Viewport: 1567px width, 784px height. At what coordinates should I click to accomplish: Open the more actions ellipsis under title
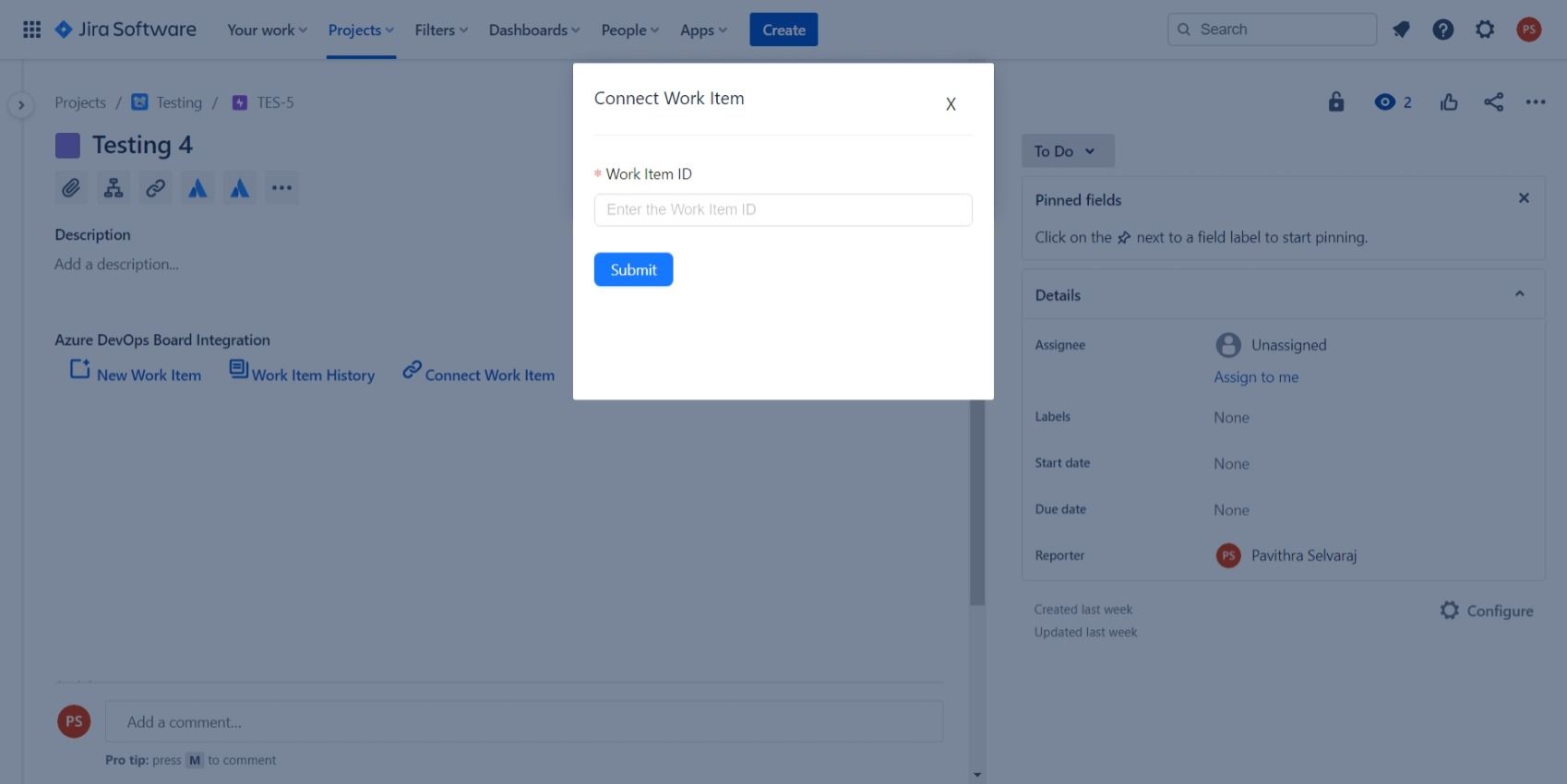coord(281,188)
